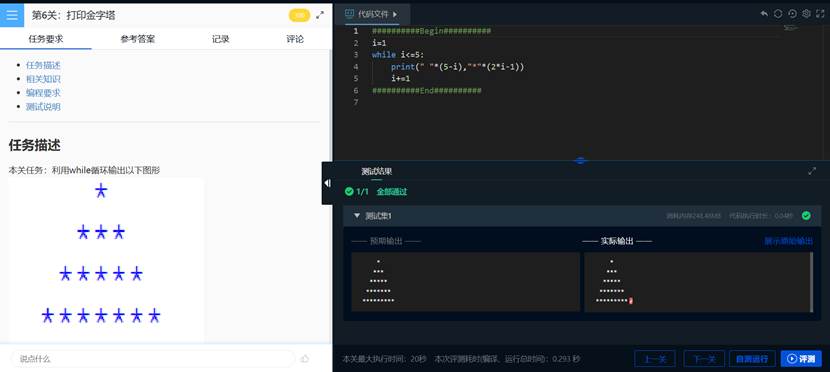Toggle fullscreen mode for the code editor
Screen dimensions: 830x372
click(x=820, y=14)
